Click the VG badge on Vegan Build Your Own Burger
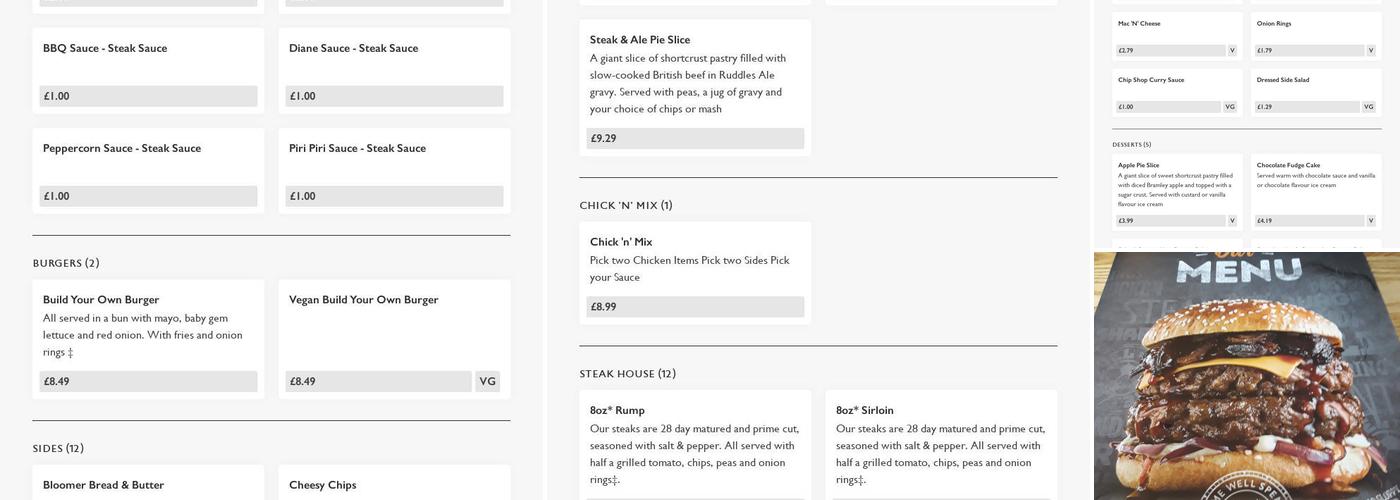This screenshot has width=1400, height=500. [487, 381]
